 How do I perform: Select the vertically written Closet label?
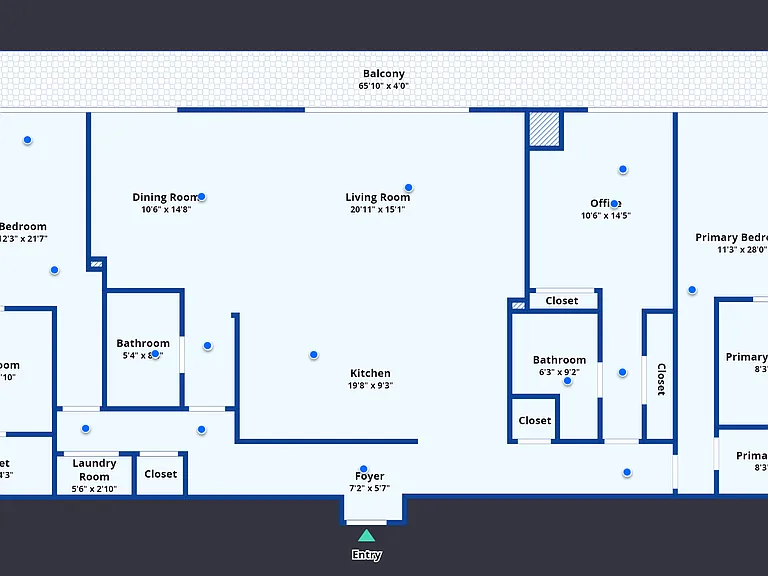point(661,379)
